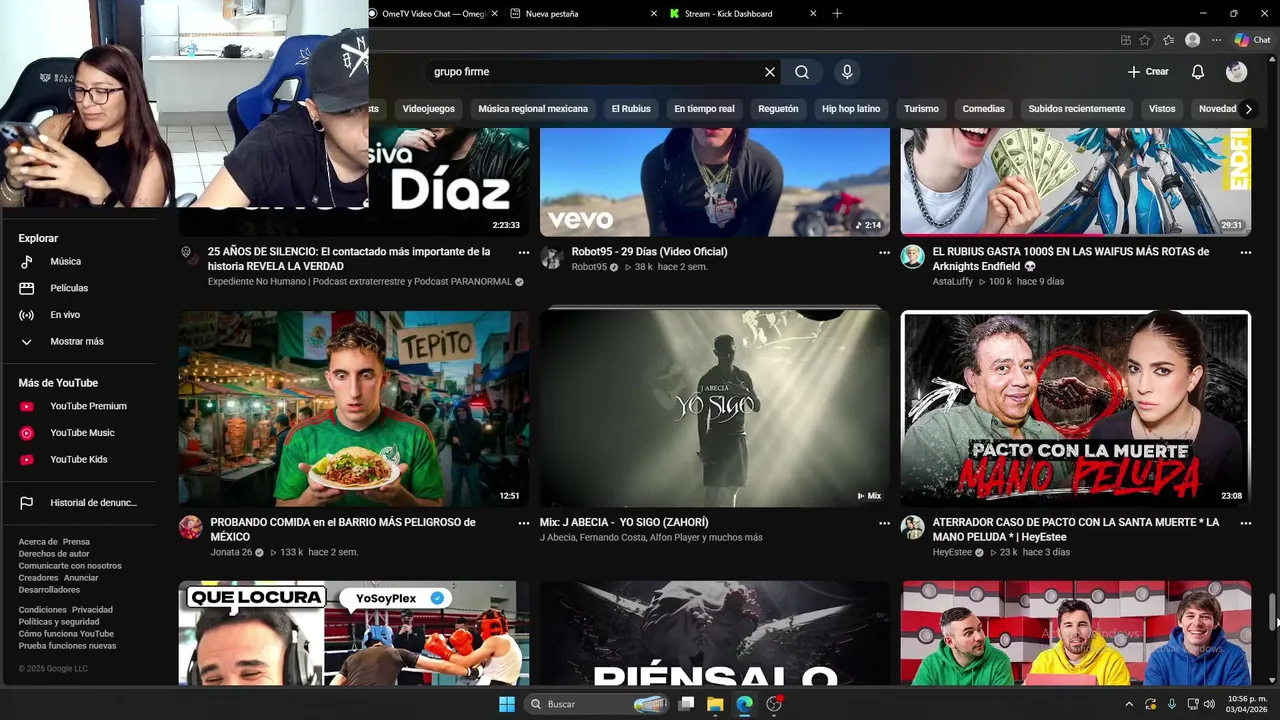The image size is (1280, 720).
Task: Open the YoSoyPlex boxing video thumbnail
Action: point(354,633)
